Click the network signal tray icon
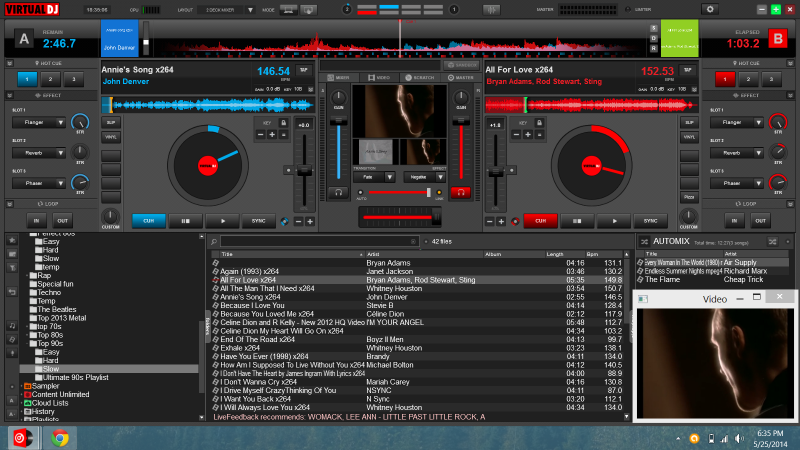This screenshot has height=450, width=800. [724, 439]
